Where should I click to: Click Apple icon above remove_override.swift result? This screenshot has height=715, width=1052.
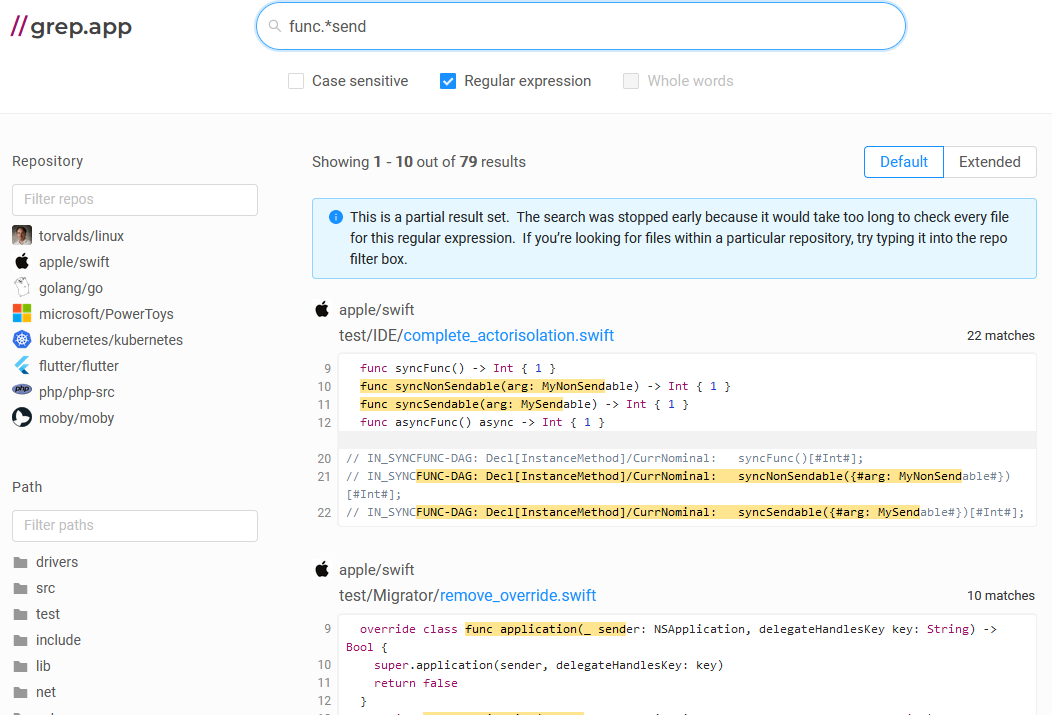pos(322,569)
